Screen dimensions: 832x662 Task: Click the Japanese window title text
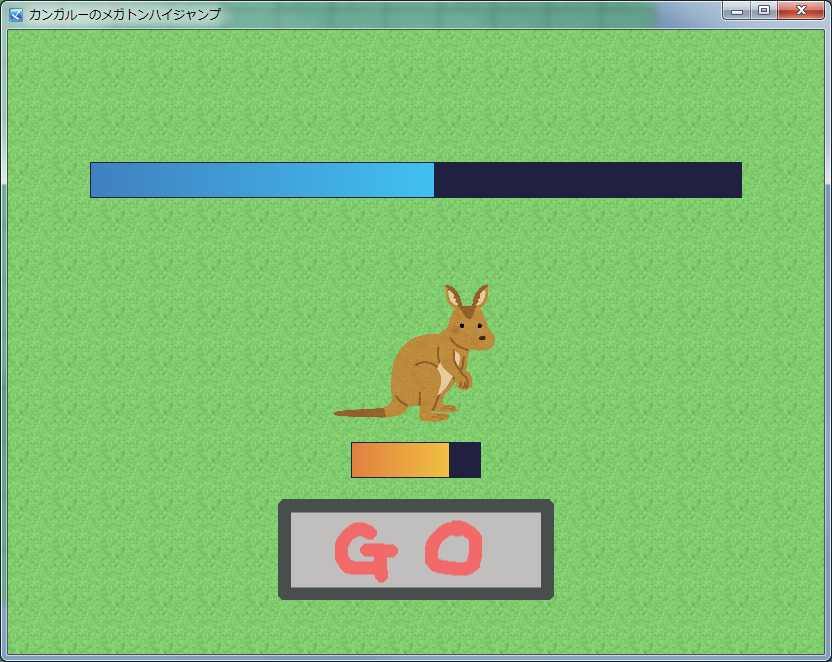click(124, 14)
